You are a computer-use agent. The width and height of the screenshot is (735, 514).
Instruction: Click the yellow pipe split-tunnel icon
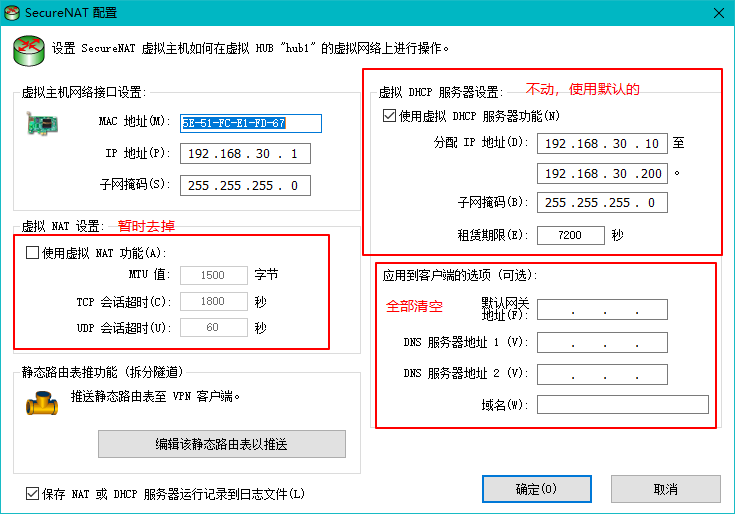tap(42, 403)
